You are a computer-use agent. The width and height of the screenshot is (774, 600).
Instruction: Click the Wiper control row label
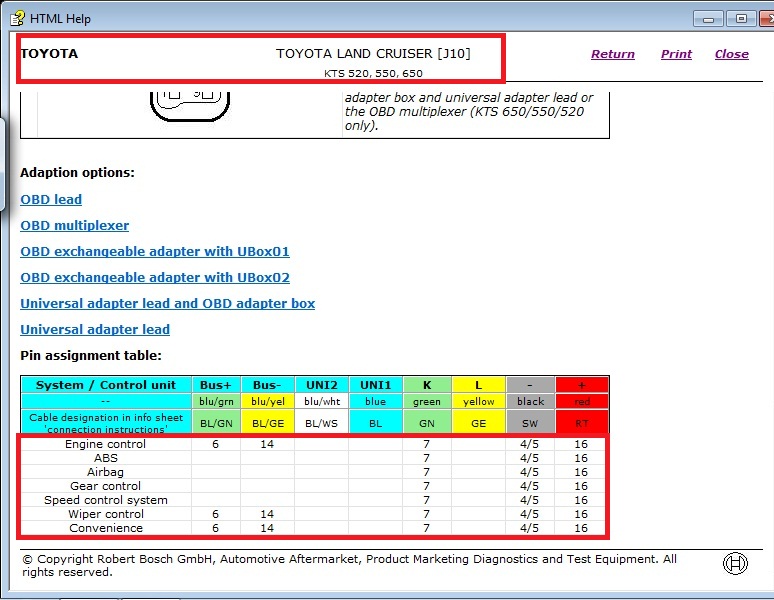click(x=105, y=514)
